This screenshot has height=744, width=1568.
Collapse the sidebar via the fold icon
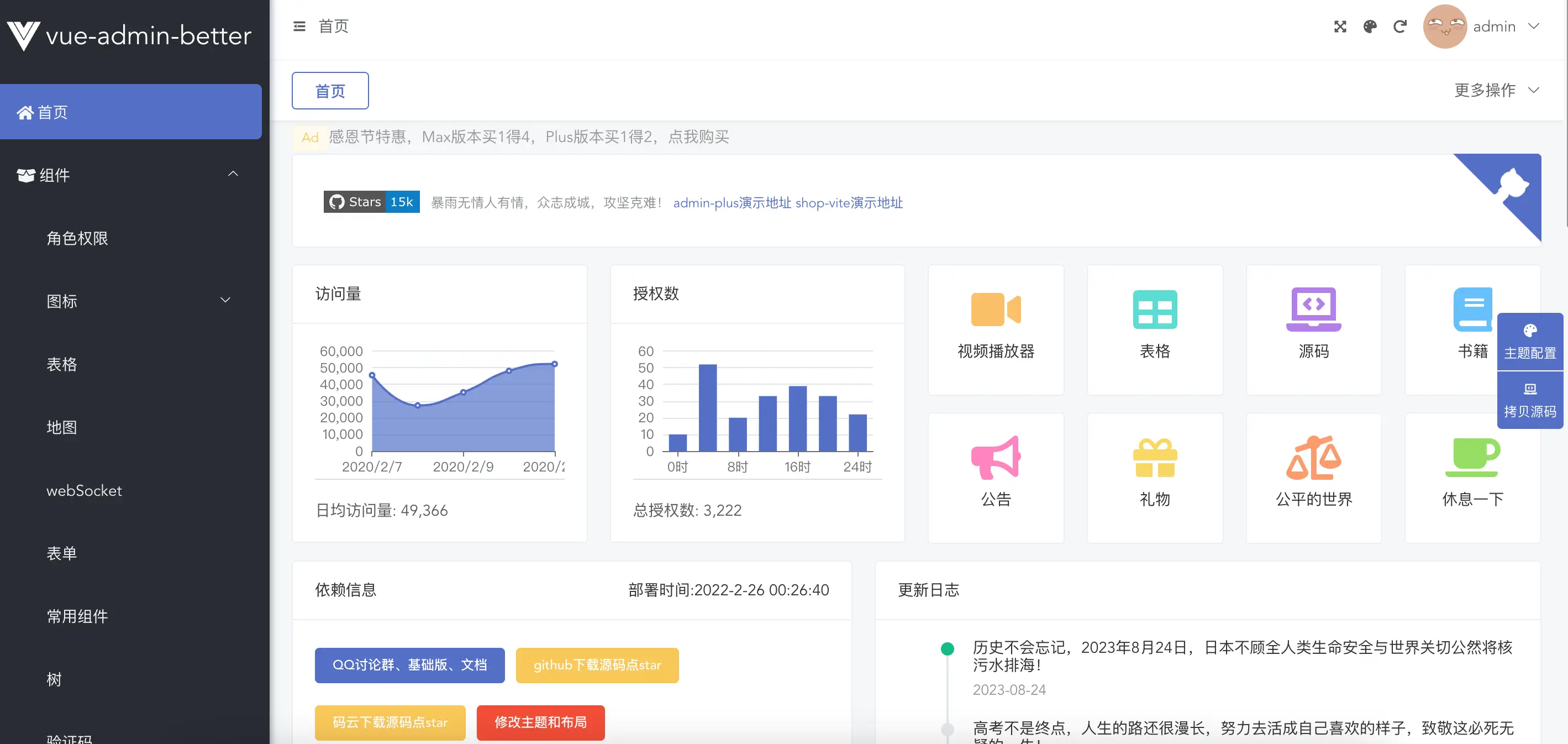tap(299, 26)
